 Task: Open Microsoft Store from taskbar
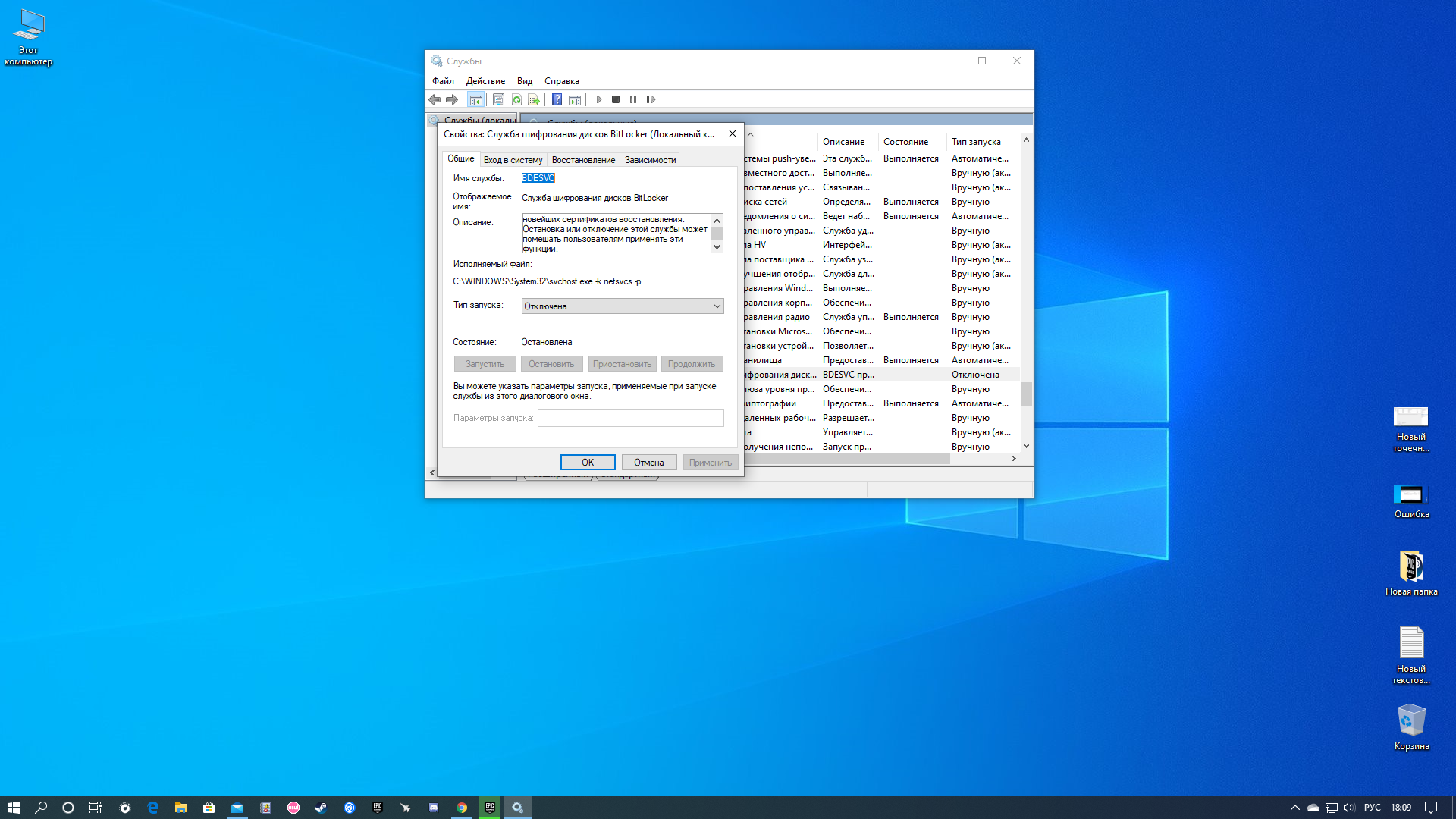click(209, 808)
